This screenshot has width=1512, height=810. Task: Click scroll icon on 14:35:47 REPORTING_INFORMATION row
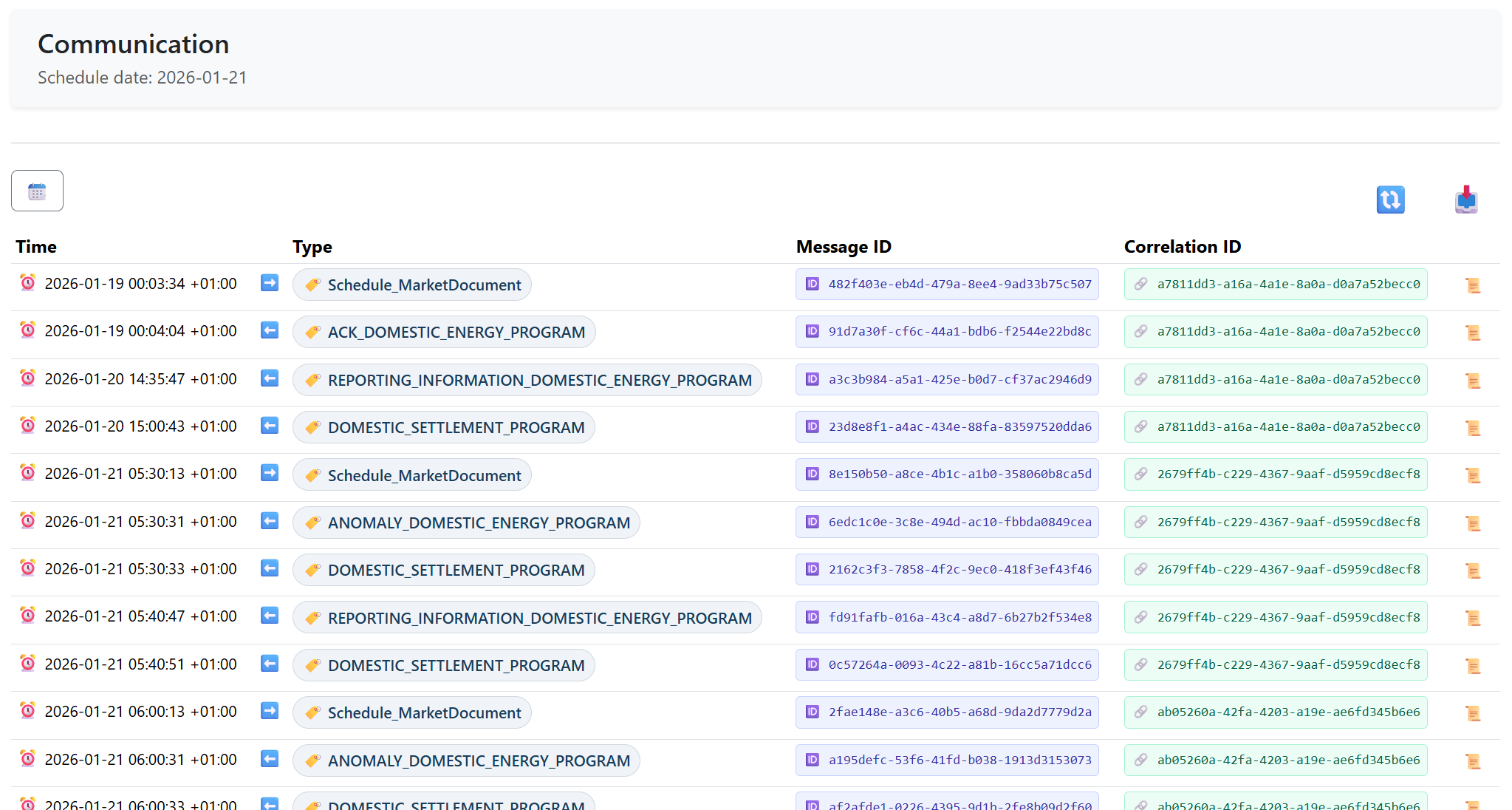point(1472,381)
